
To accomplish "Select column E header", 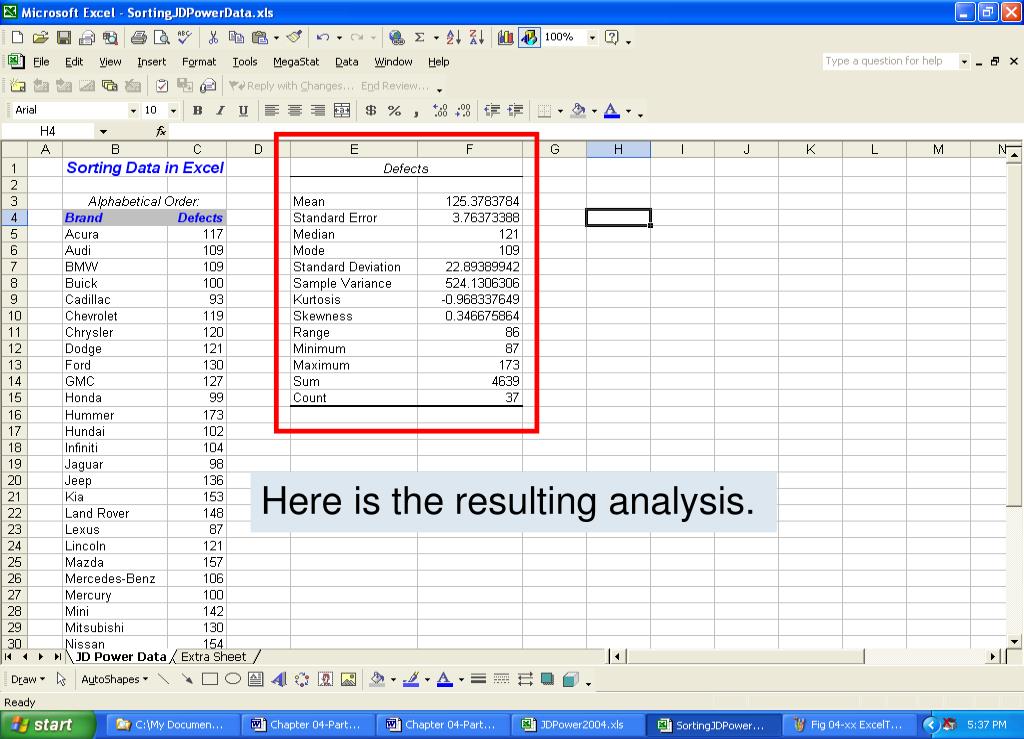I will [x=354, y=149].
